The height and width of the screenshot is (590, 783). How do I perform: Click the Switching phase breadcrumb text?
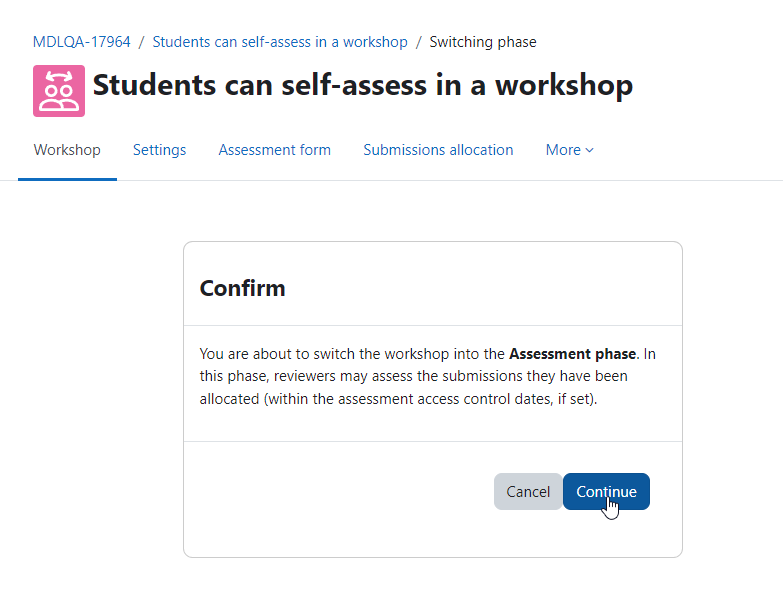[483, 42]
